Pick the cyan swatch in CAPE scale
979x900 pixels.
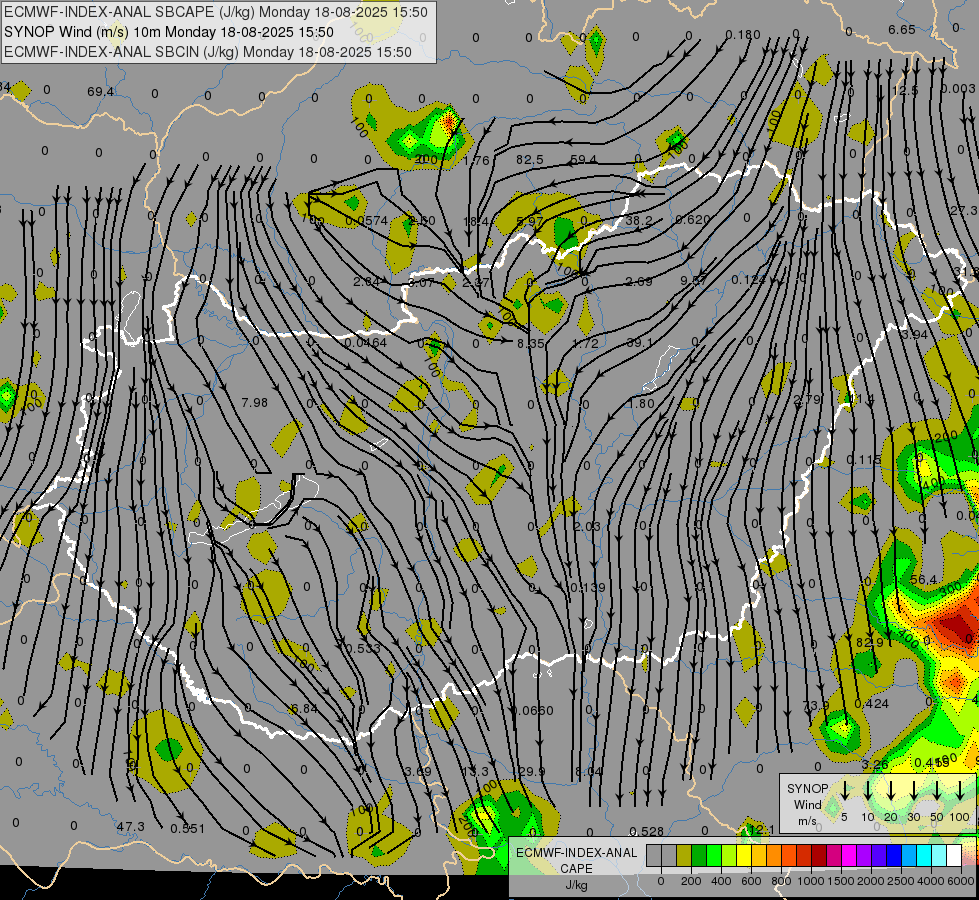point(923,855)
